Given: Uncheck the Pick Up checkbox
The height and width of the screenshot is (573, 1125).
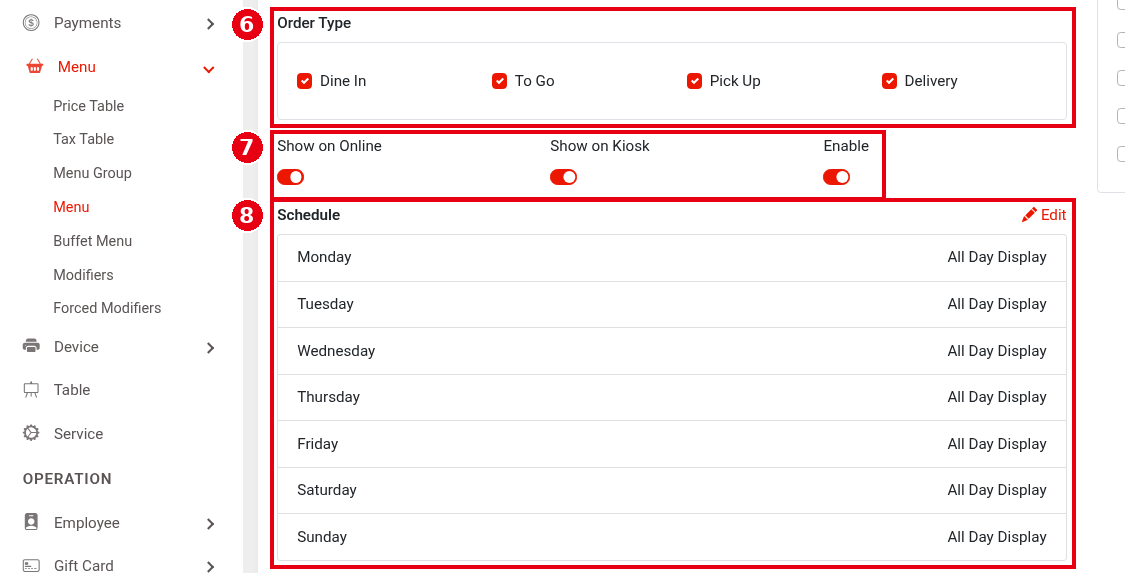Looking at the screenshot, I should point(694,81).
